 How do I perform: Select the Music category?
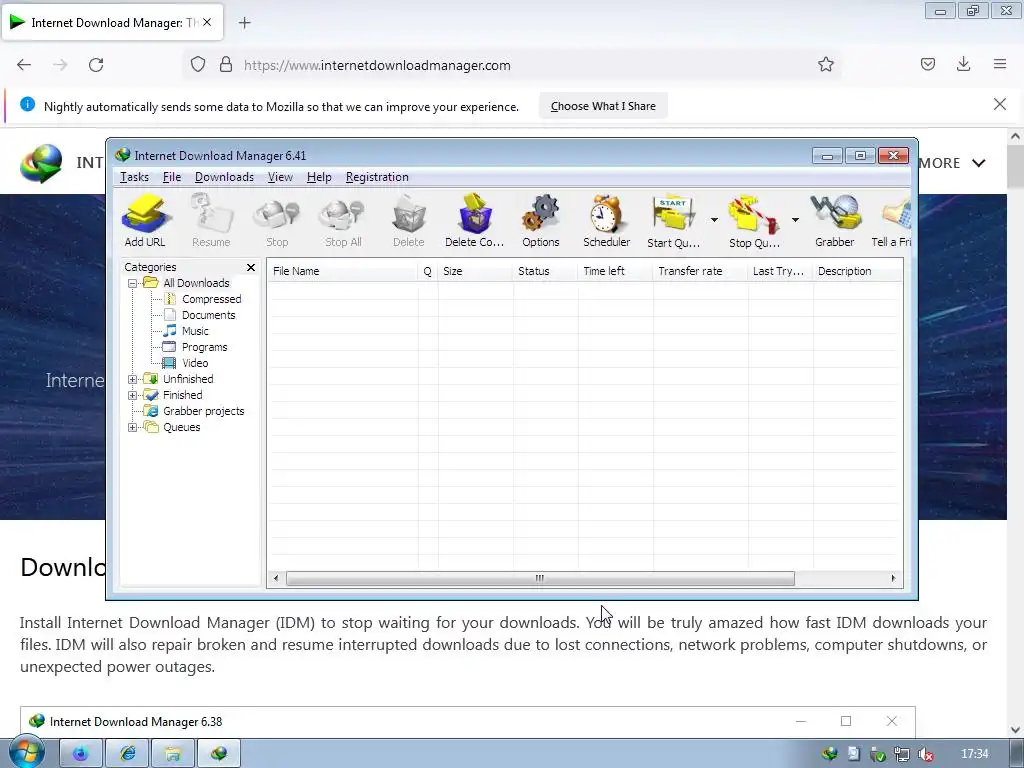pos(195,331)
